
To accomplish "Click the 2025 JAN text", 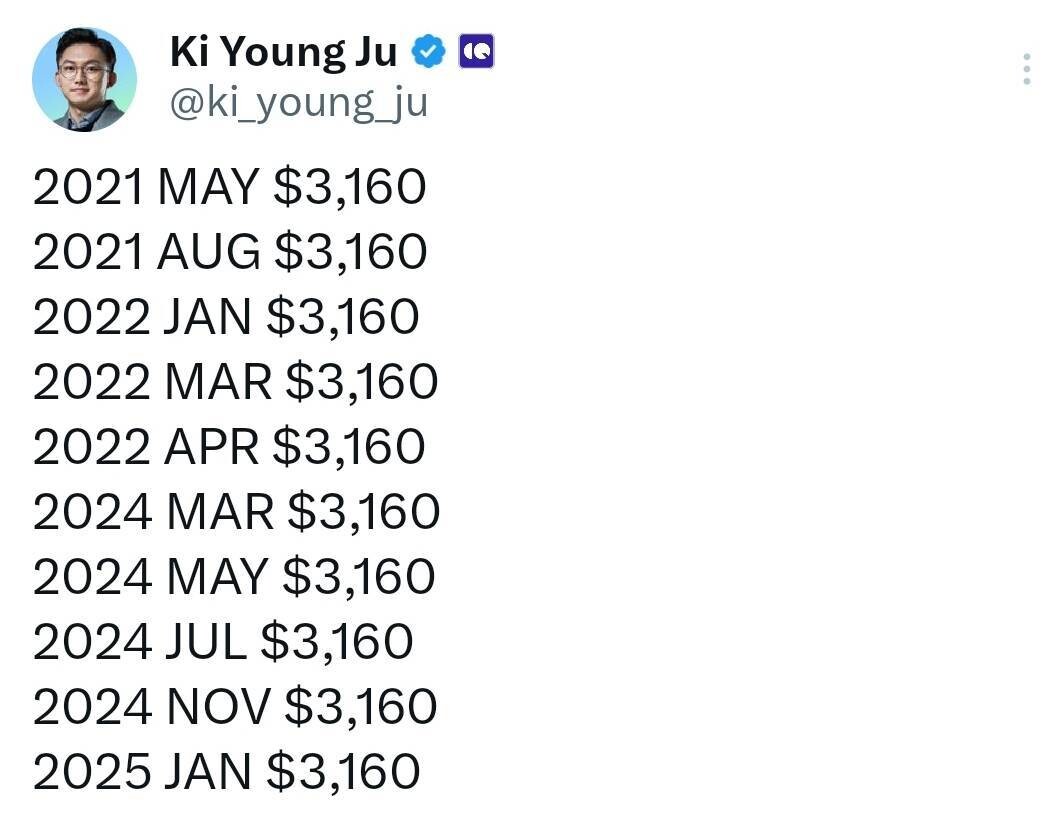I will [142, 773].
